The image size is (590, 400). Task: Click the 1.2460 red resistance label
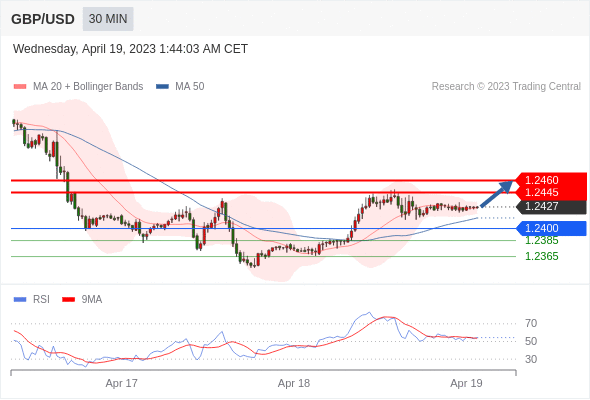pos(550,180)
